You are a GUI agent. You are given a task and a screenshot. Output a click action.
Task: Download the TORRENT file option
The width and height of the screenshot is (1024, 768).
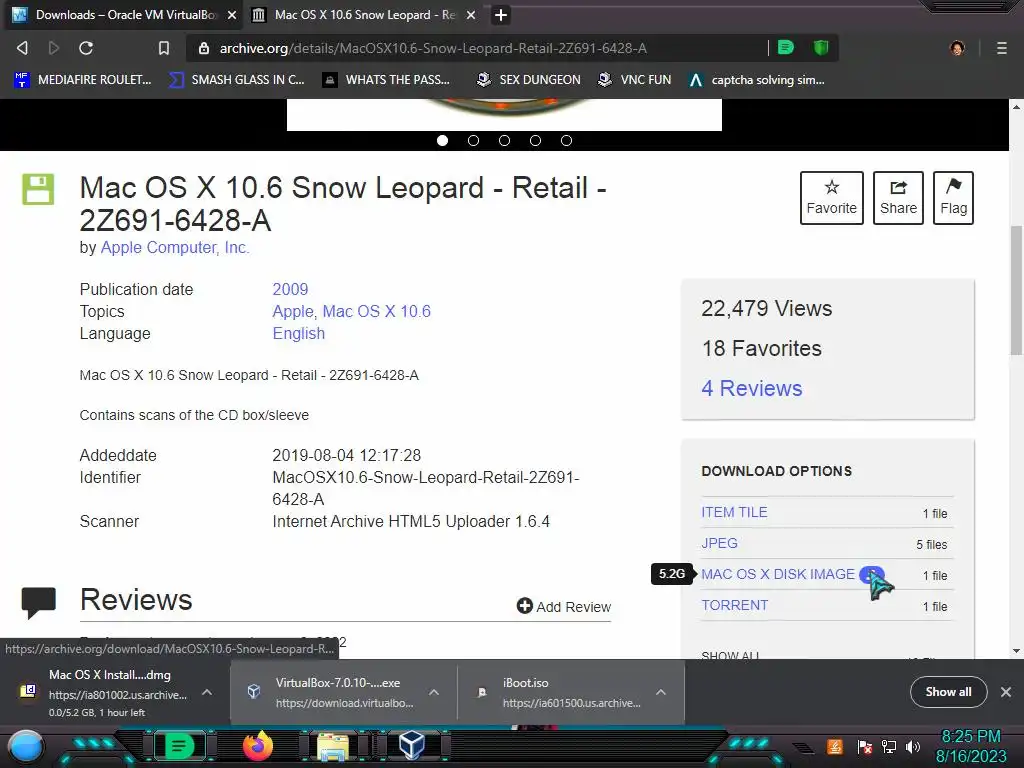pos(734,605)
